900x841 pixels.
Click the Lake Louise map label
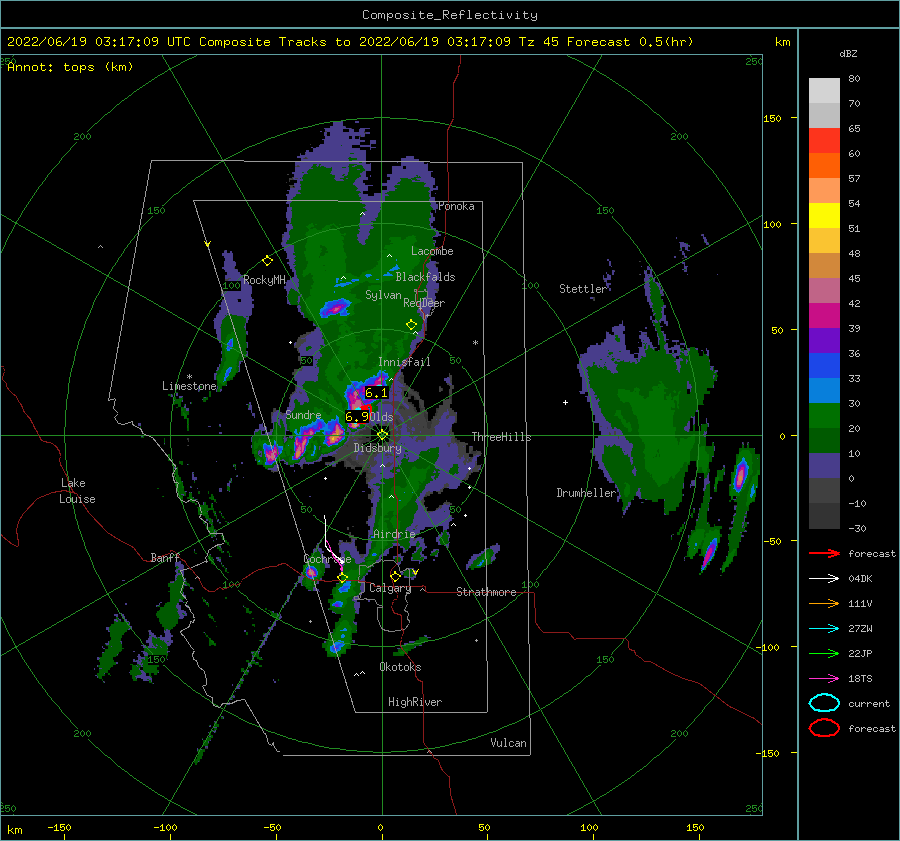click(x=77, y=491)
